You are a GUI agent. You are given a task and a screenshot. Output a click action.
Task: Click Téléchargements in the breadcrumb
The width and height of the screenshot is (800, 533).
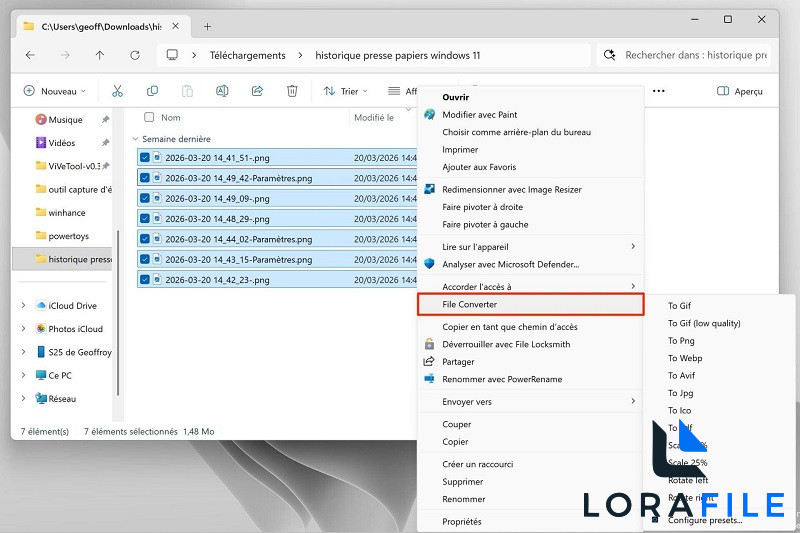(247, 55)
